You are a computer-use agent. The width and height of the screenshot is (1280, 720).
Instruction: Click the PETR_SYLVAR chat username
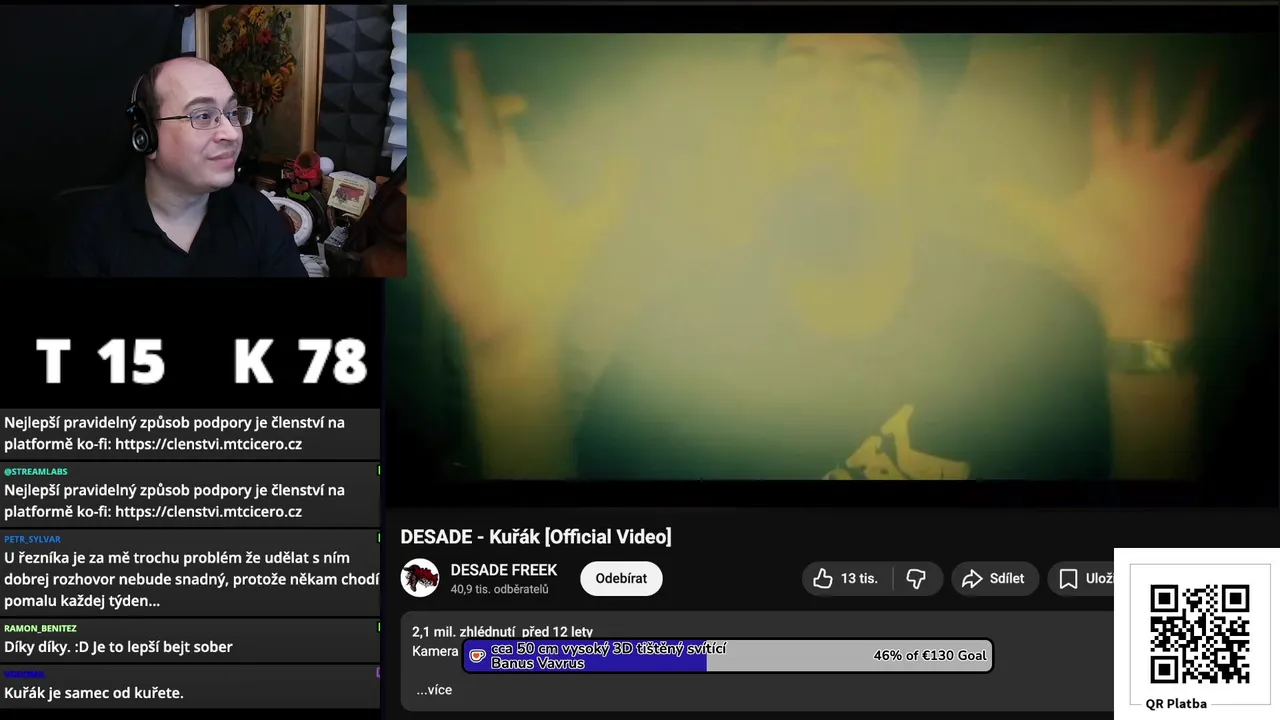[32, 539]
